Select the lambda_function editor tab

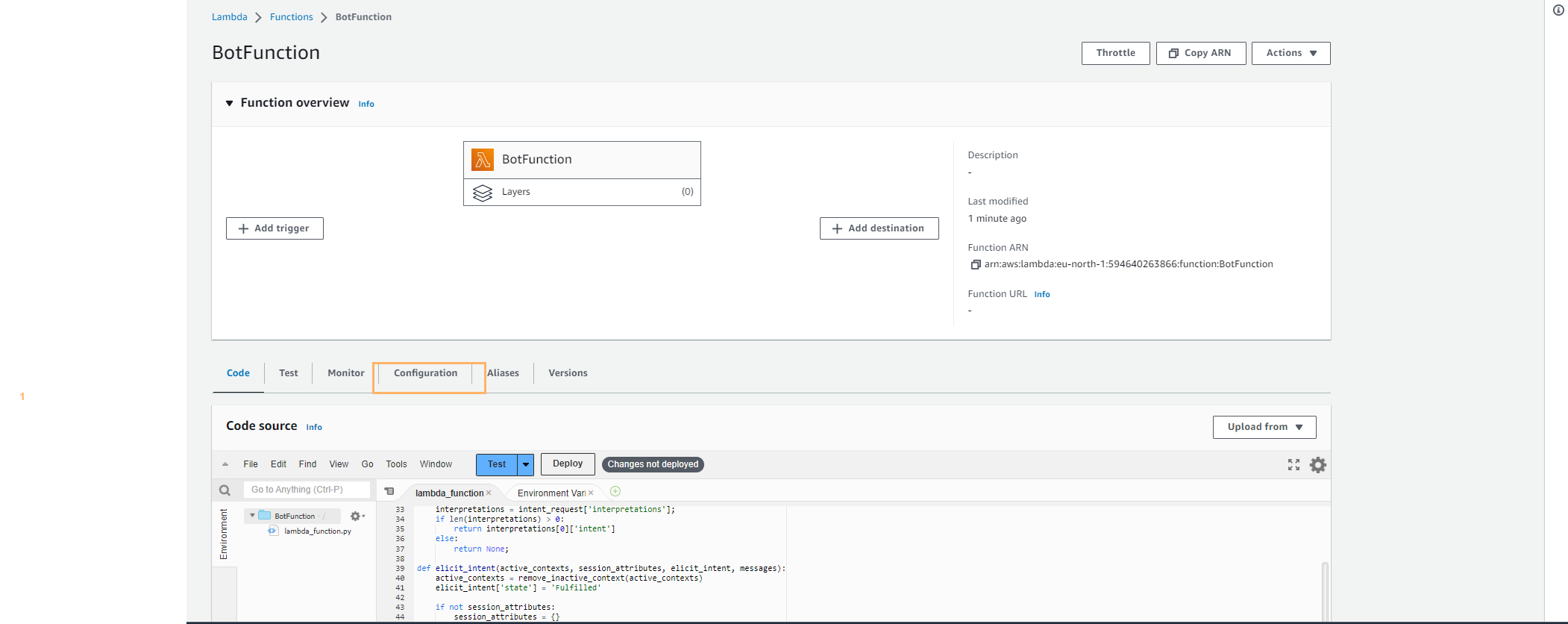point(449,493)
